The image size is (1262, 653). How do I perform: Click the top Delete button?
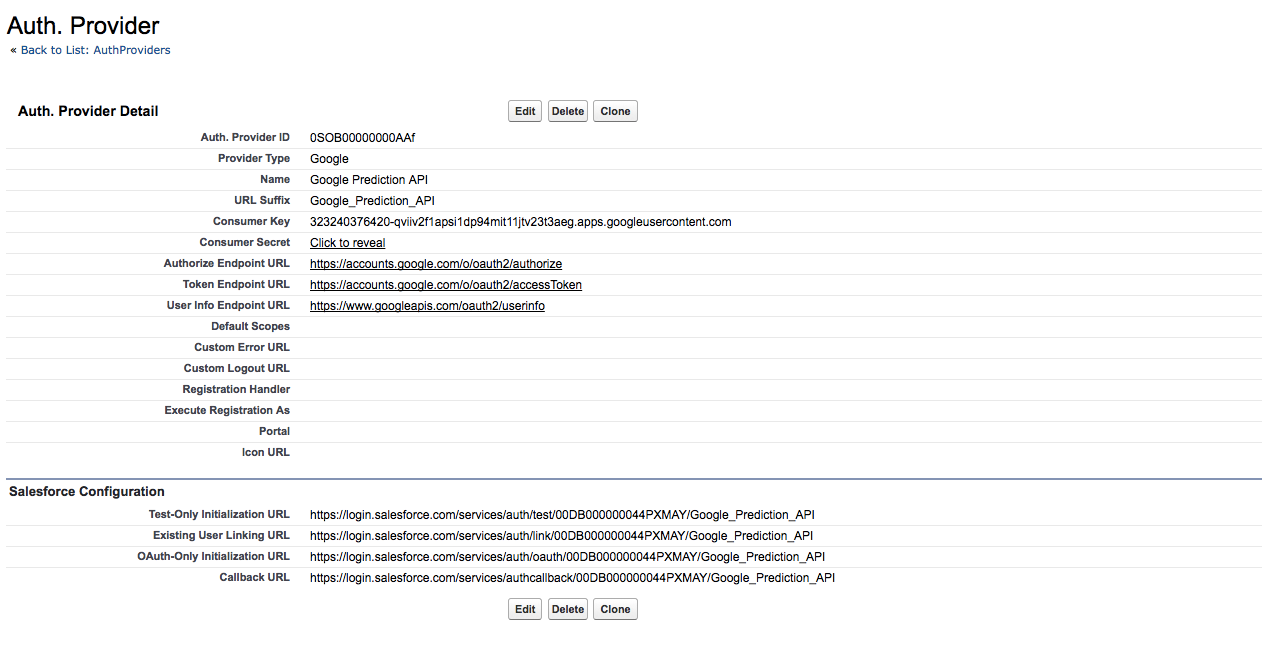click(x=568, y=111)
